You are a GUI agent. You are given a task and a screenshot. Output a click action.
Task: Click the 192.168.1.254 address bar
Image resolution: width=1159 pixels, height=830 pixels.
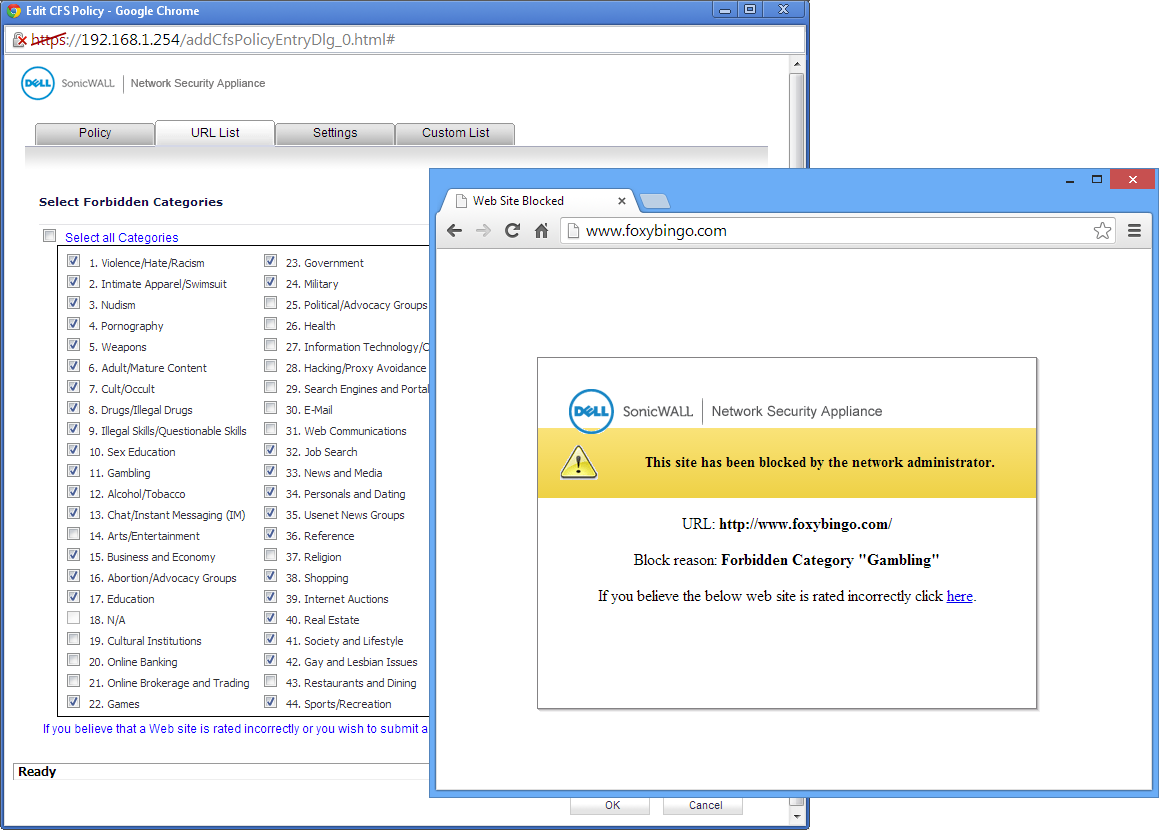[405, 39]
